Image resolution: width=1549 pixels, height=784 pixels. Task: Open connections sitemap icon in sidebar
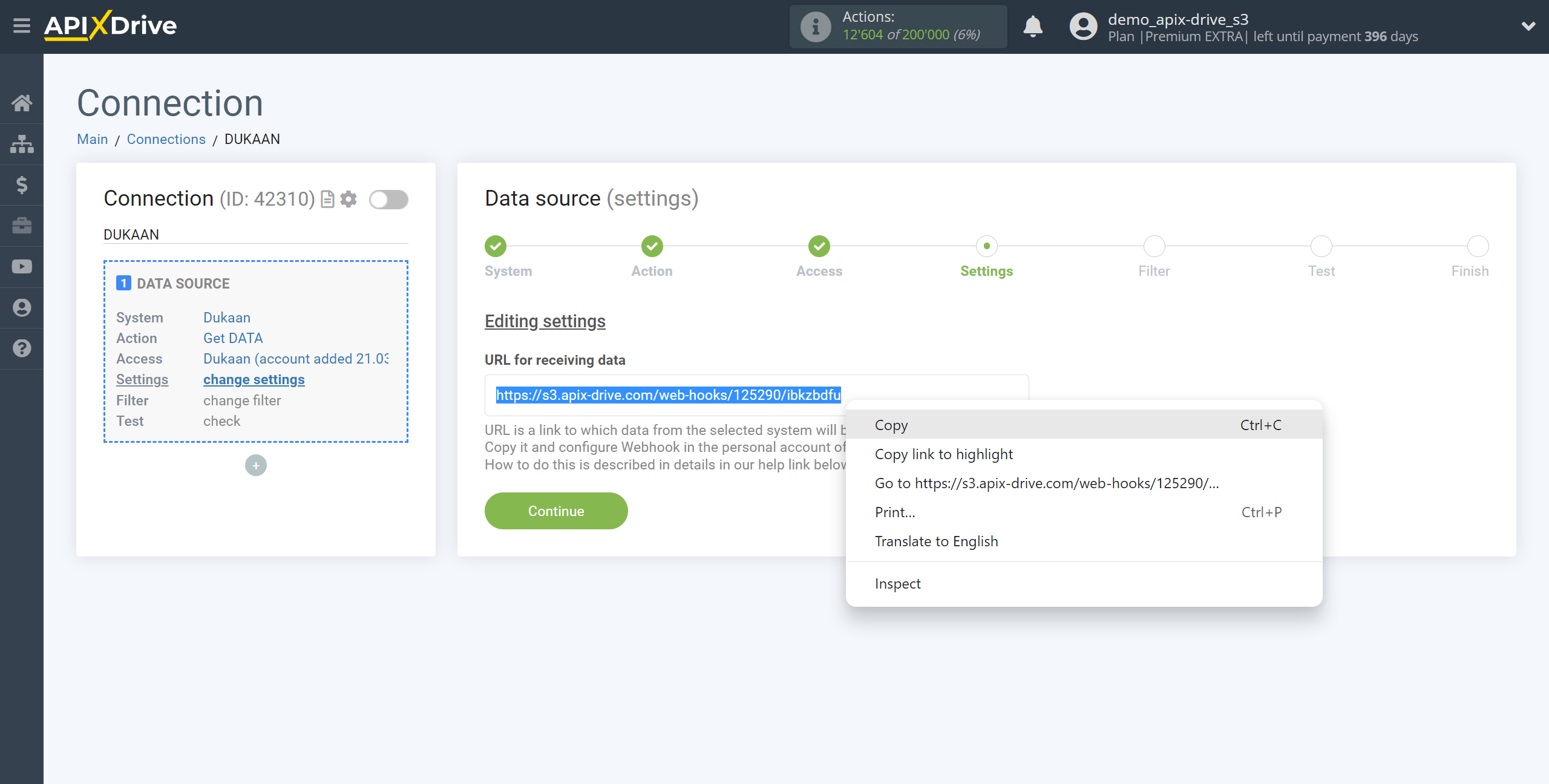pos(22,144)
